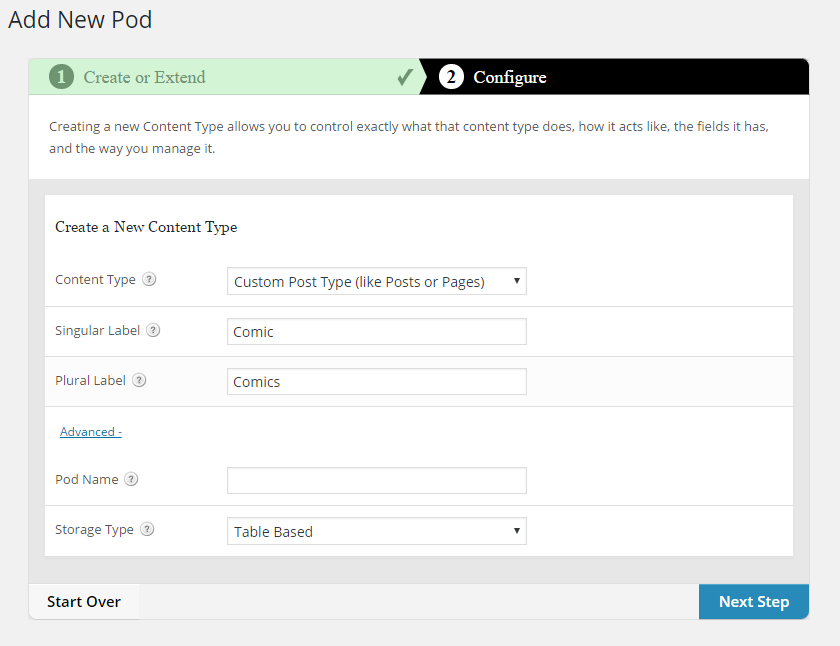
Task: Go back to the Create or Extend step
Action: click(x=144, y=77)
